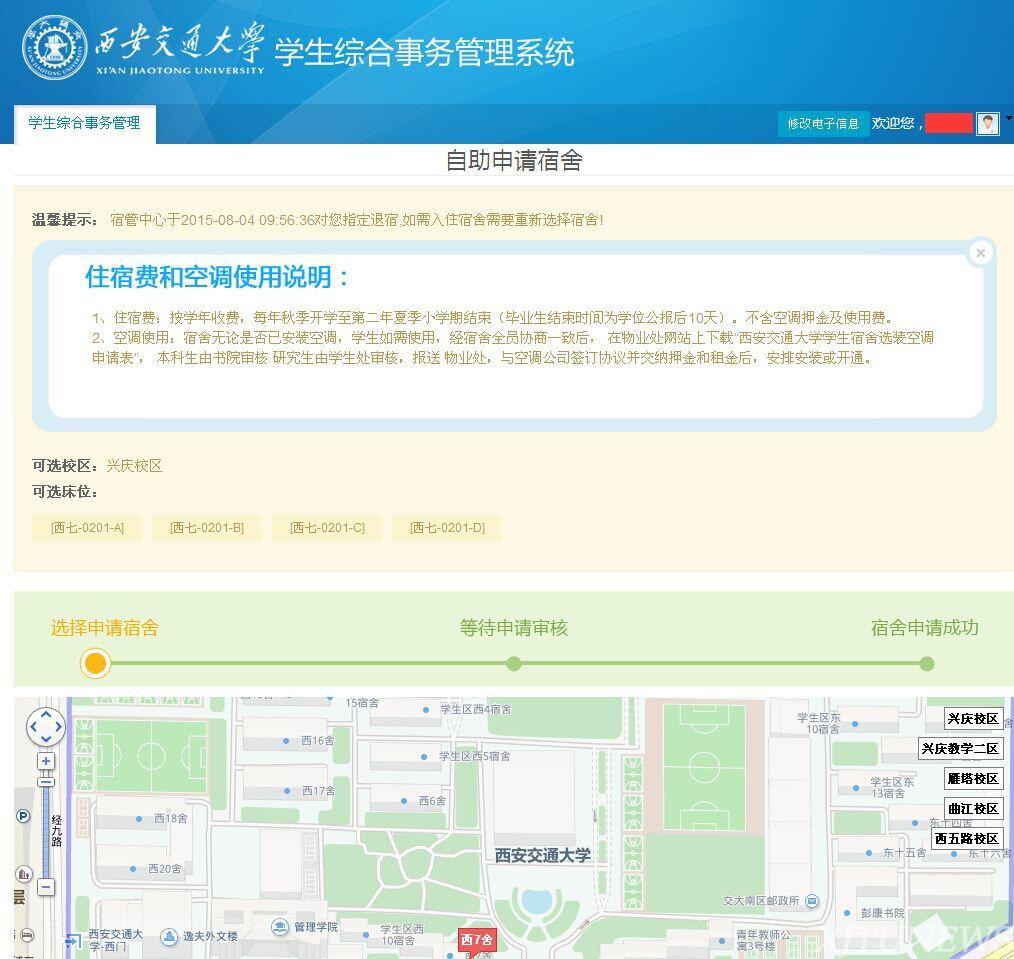1014x959 pixels.
Task: Zoom out the map with bottom minus button
Action: tap(46, 887)
